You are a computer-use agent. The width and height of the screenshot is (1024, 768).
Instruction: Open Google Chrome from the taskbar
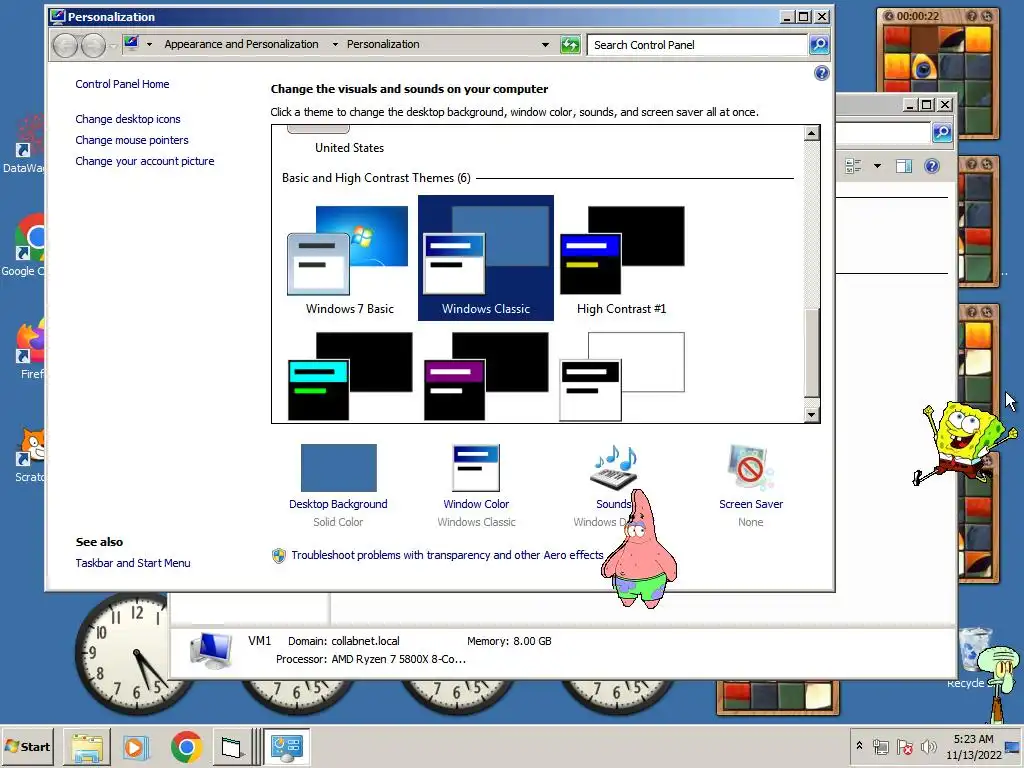pyautogui.click(x=186, y=747)
